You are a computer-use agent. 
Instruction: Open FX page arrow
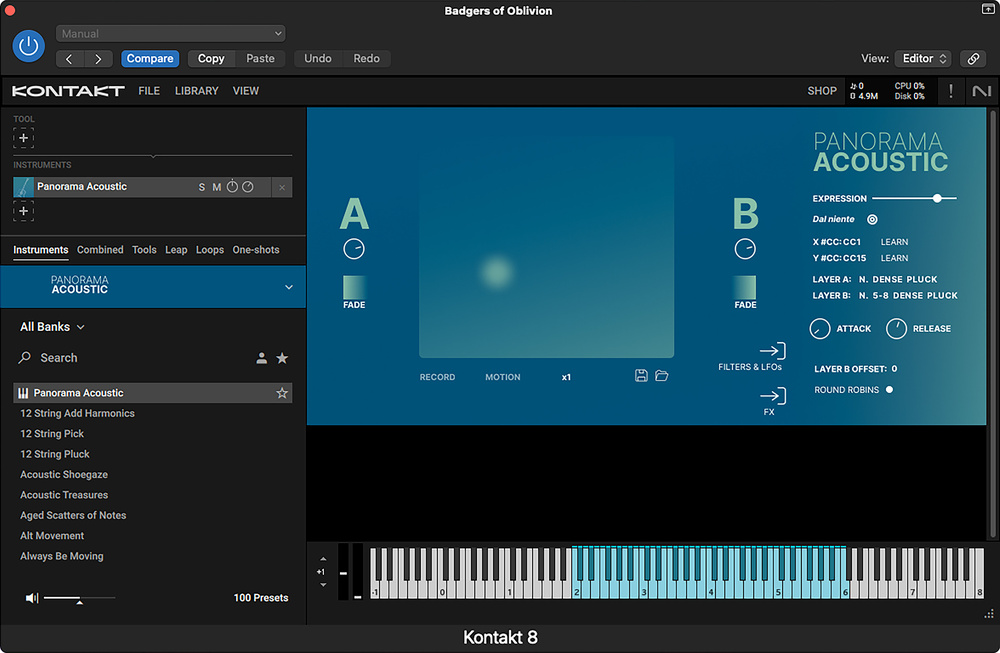coord(773,395)
